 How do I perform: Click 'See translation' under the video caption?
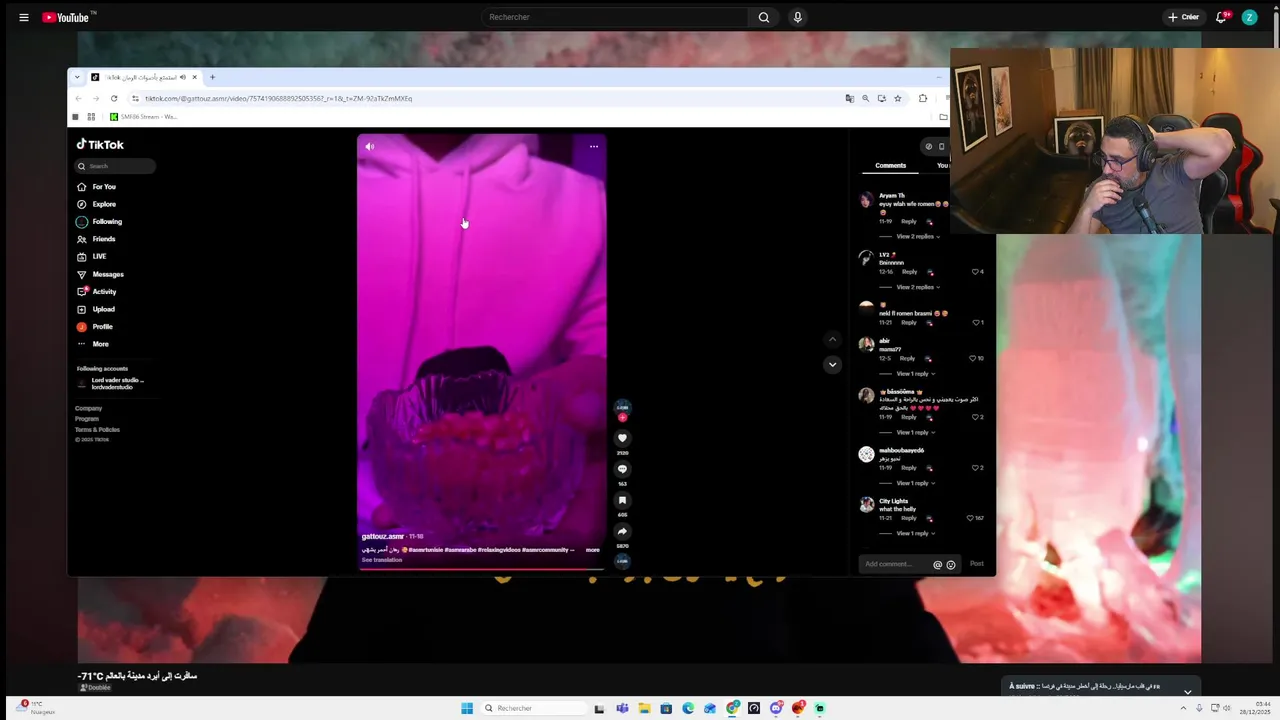click(x=382, y=560)
